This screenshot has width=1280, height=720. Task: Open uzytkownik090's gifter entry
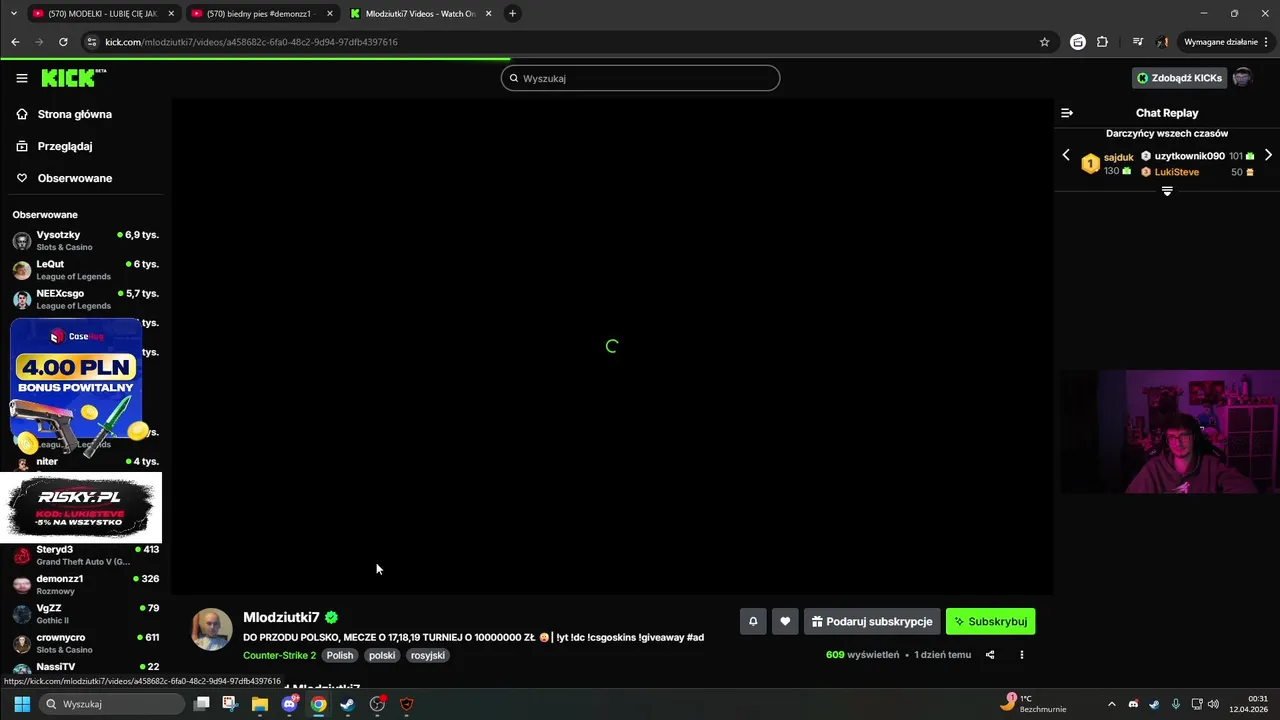tap(1189, 156)
